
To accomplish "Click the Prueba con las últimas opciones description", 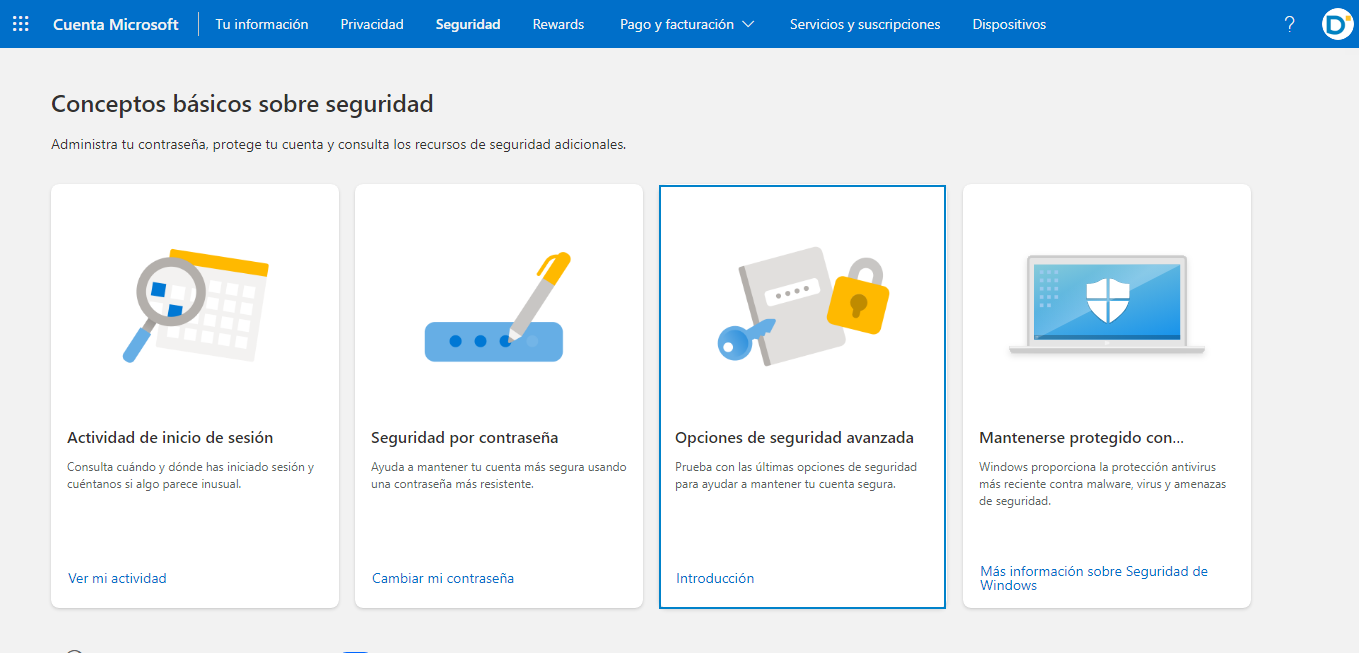I will coord(796,475).
